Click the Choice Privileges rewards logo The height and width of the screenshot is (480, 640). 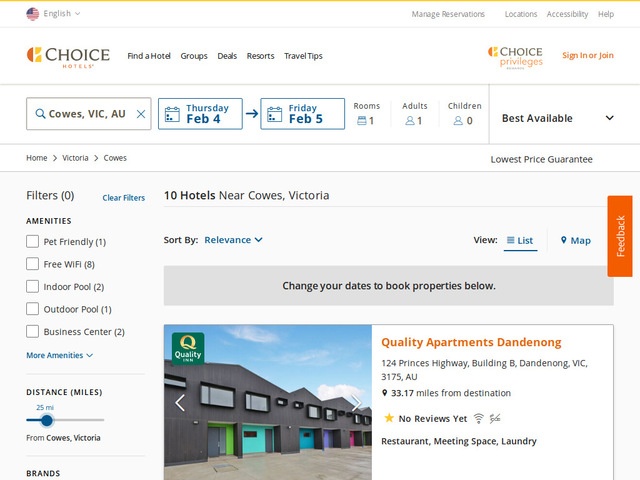click(515, 58)
